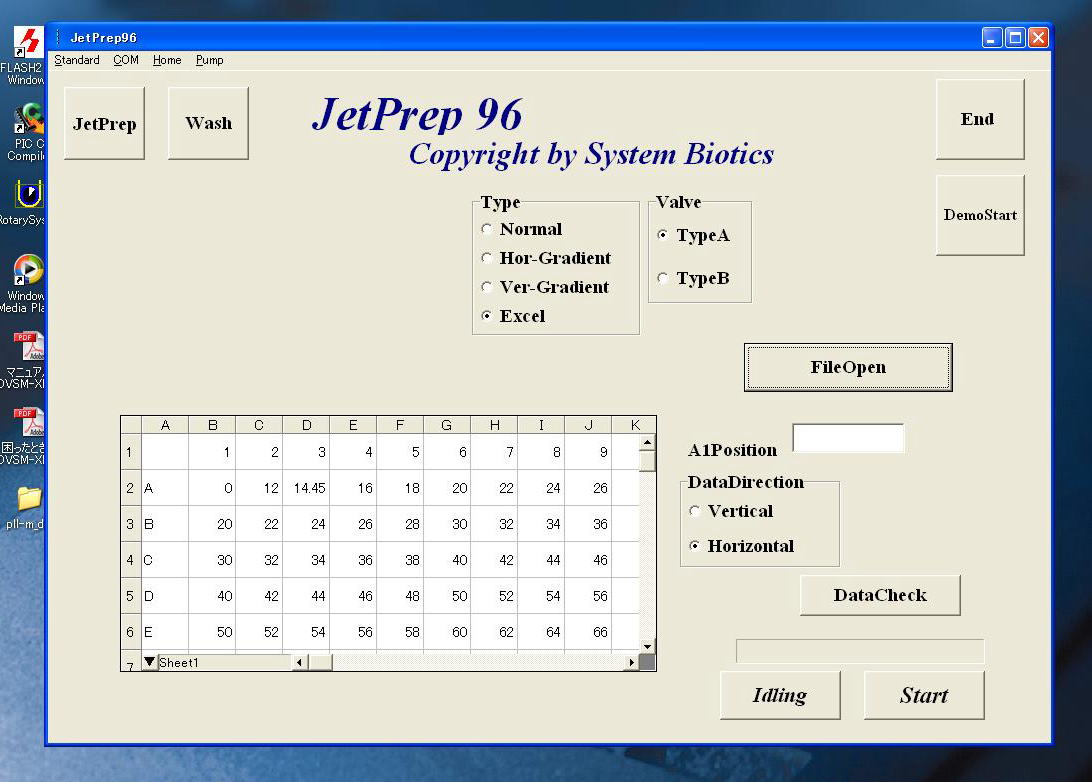Viewport: 1092px width, 782px height.
Task: Select column header J in spreadsheet
Action: pyautogui.click(x=588, y=425)
